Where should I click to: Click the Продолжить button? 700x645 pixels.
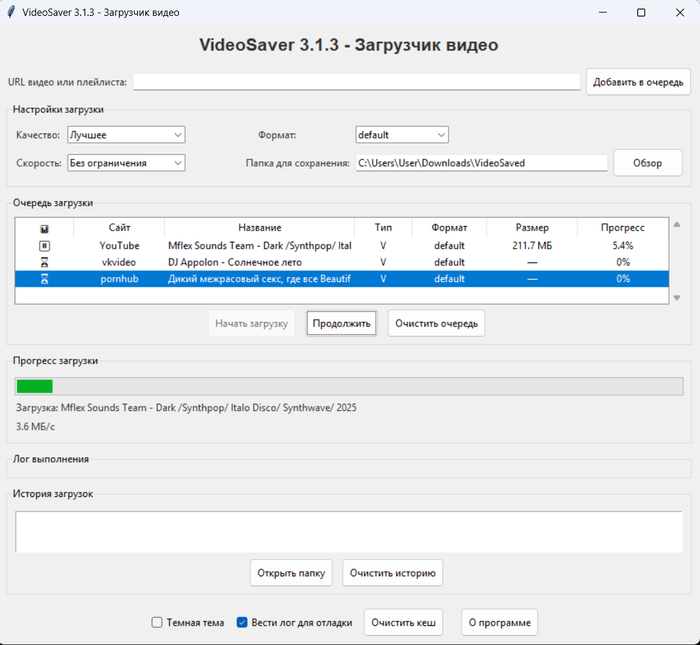point(341,323)
